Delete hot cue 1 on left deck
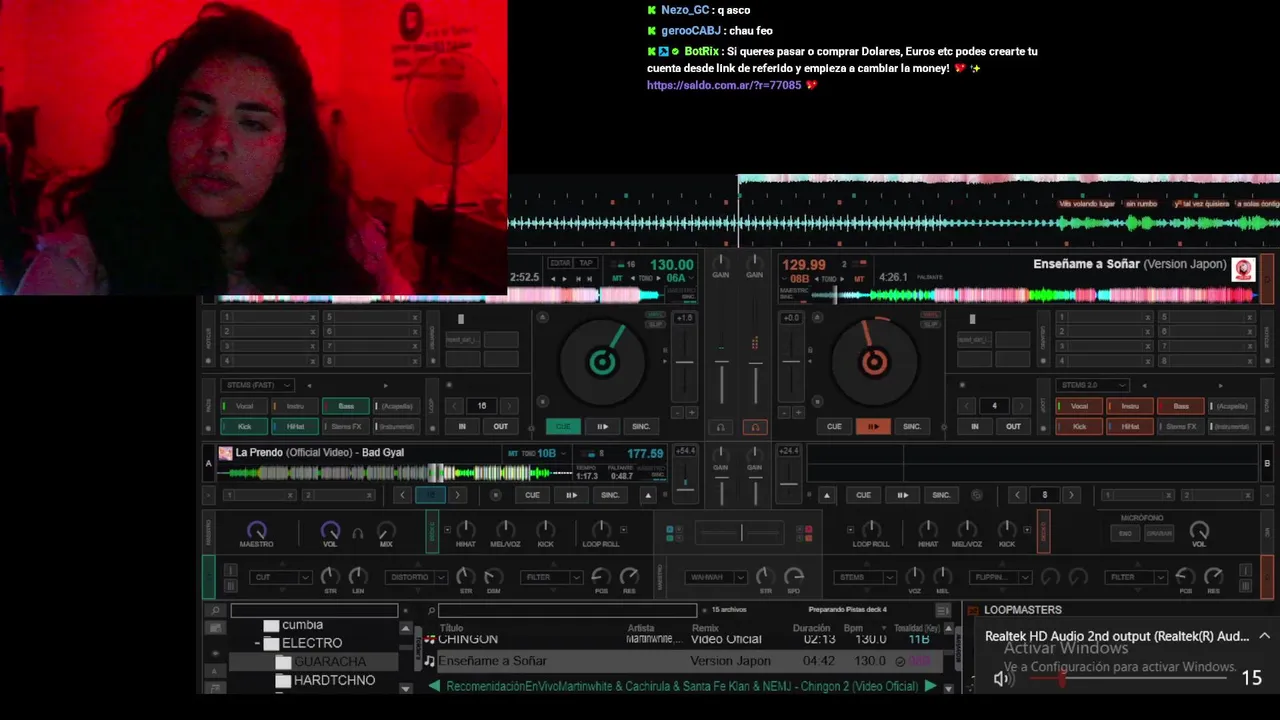The image size is (1280, 720). 312,317
